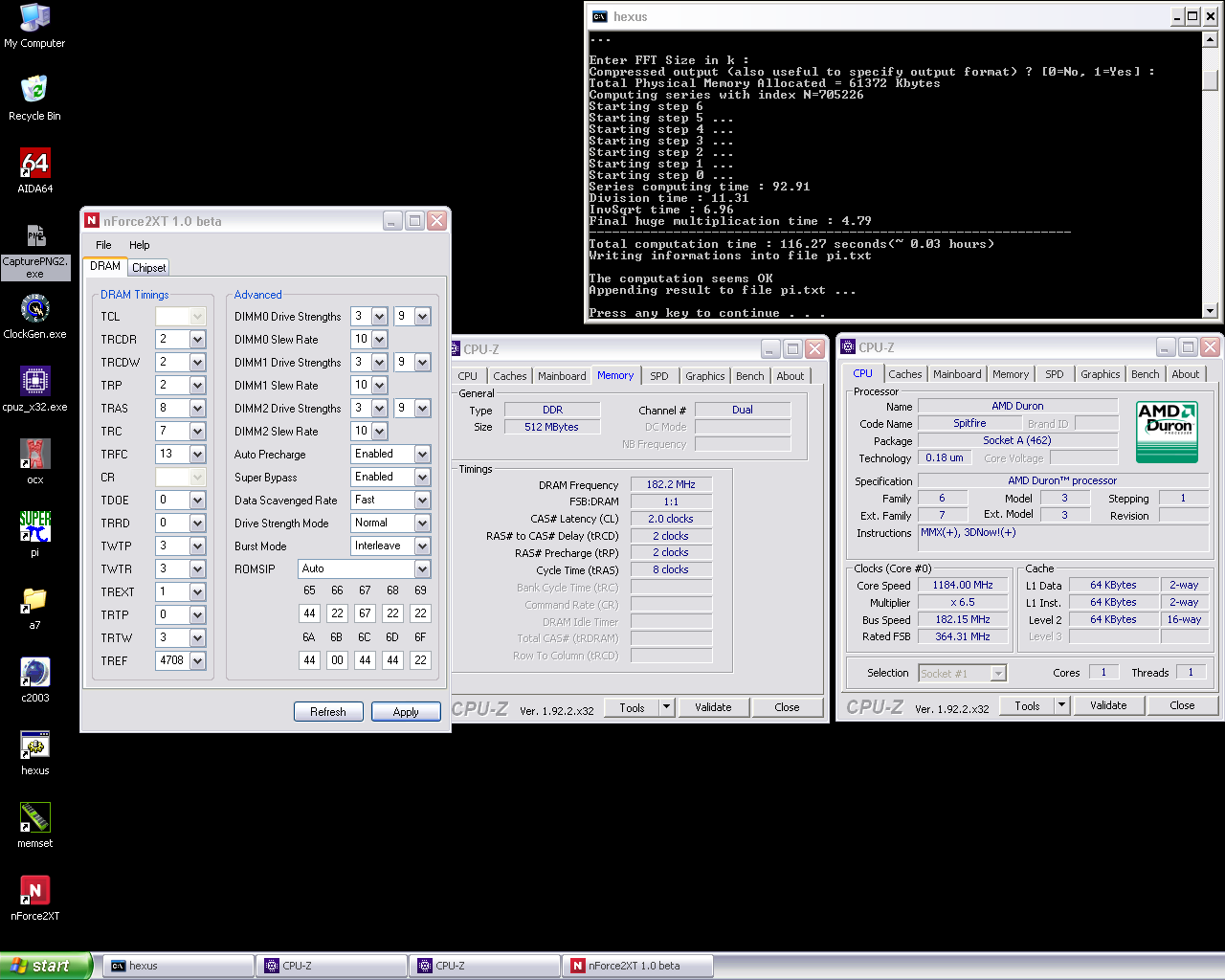Screen dimensions: 1225x980
Task: Switch to nForce2XT 1.0 beta taskbar button
Action: pyautogui.click(x=639, y=966)
